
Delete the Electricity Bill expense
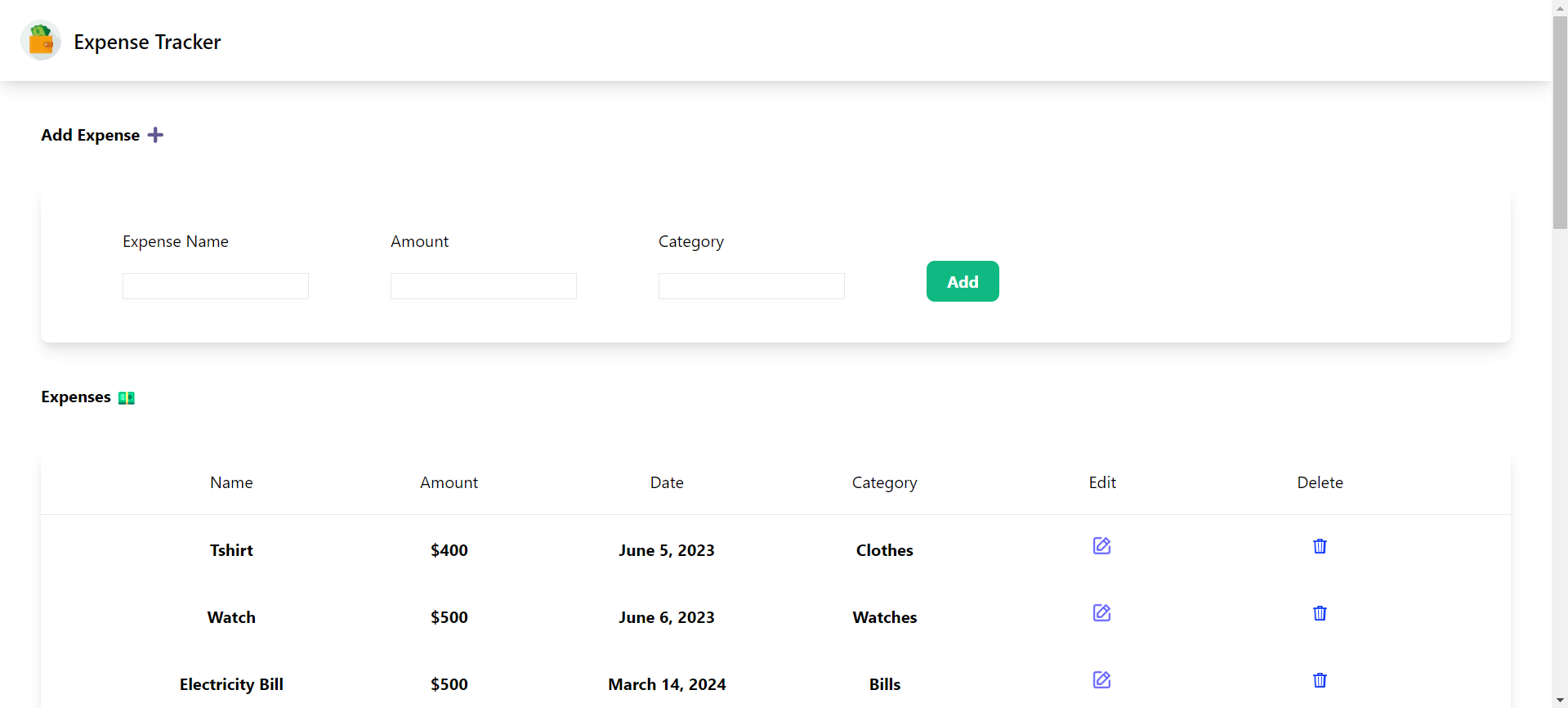pyautogui.click(x=1320, y=679)
